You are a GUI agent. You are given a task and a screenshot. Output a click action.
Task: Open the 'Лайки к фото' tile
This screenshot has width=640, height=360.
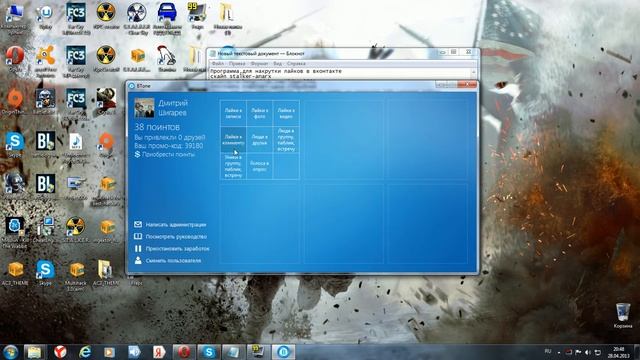pyautogui.click(x=260, y=113)
